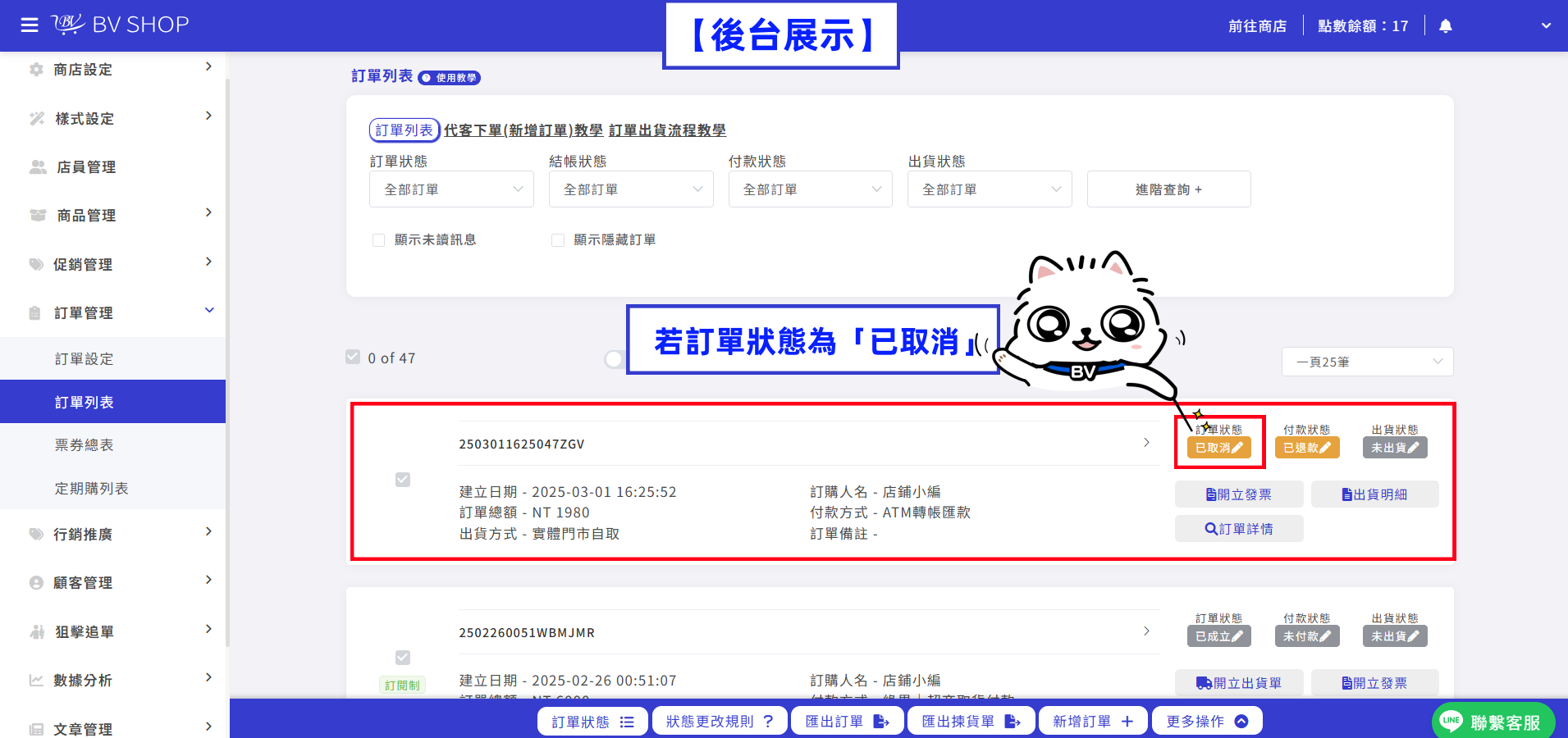Click the 商店設定 gear icon

(x=36, y=70)
